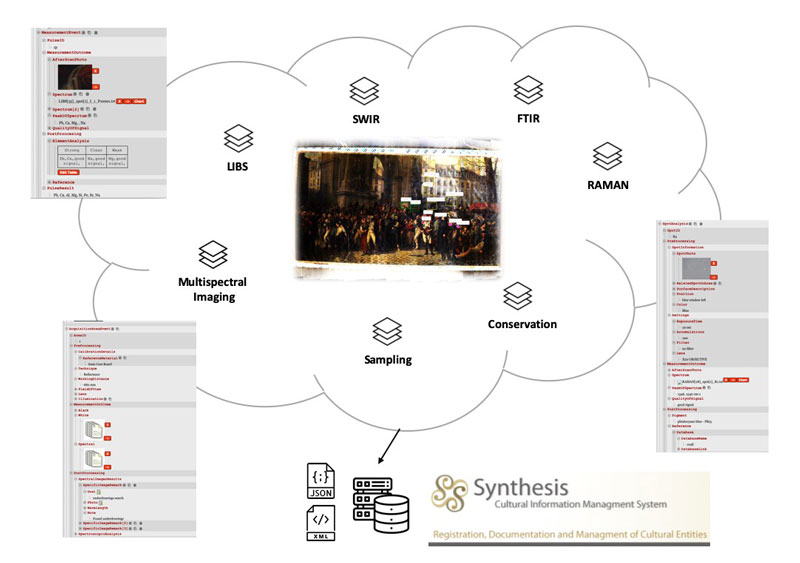This screenshot has height=563, width=800.
Task: Collapse the CalibrationDetails tree node
Action: point(76,352)
